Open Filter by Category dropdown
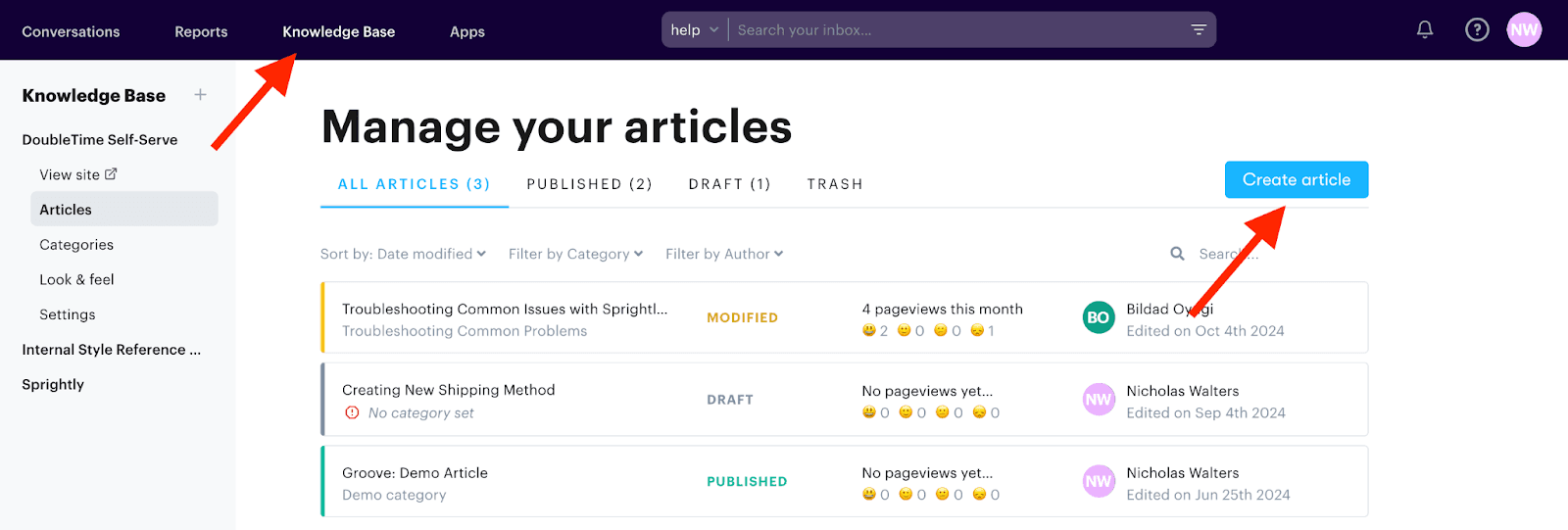 pyautogui.click(x=575, y=254)
